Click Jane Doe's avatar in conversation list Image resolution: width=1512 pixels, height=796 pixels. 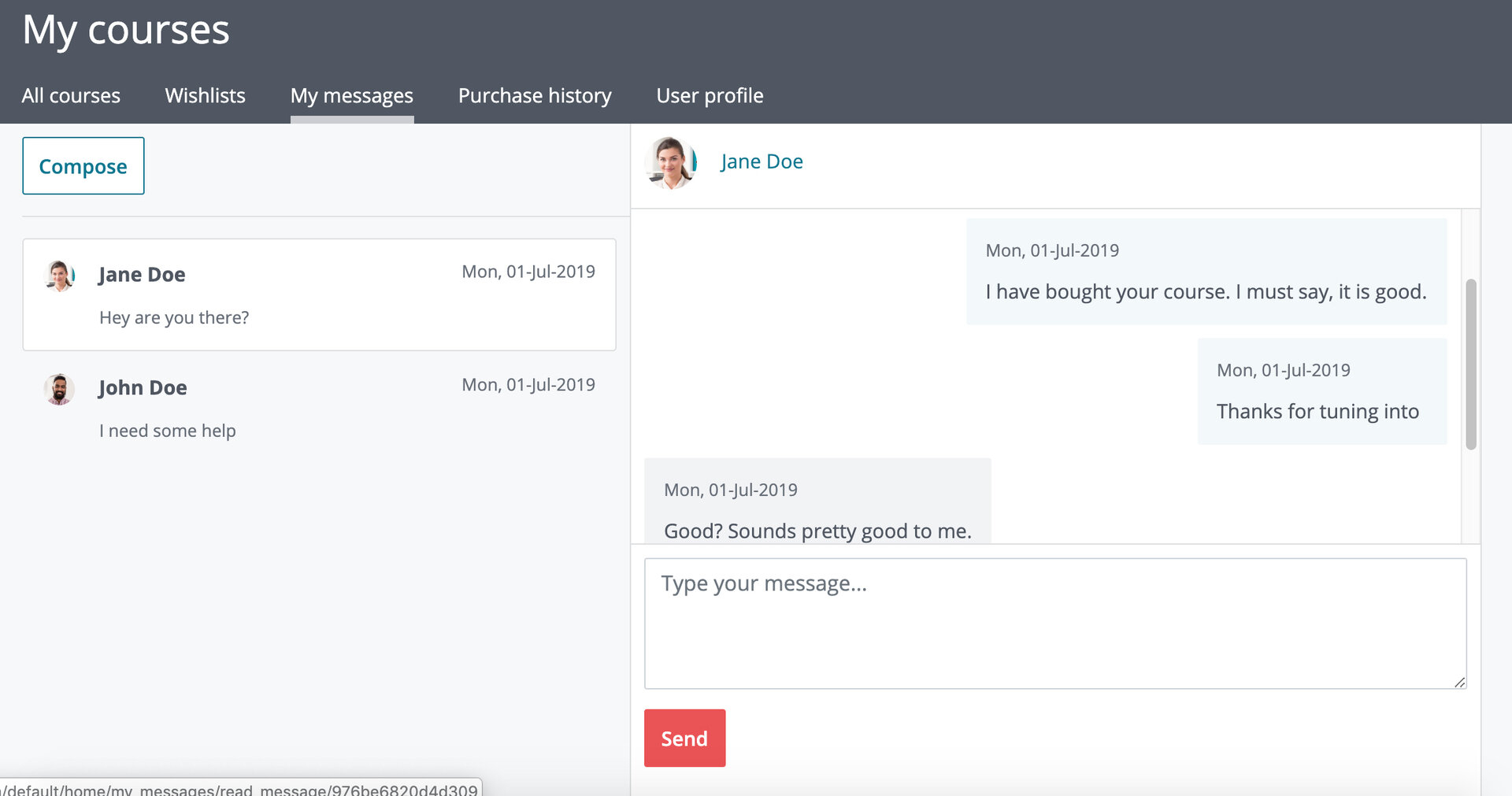[60, 276]
